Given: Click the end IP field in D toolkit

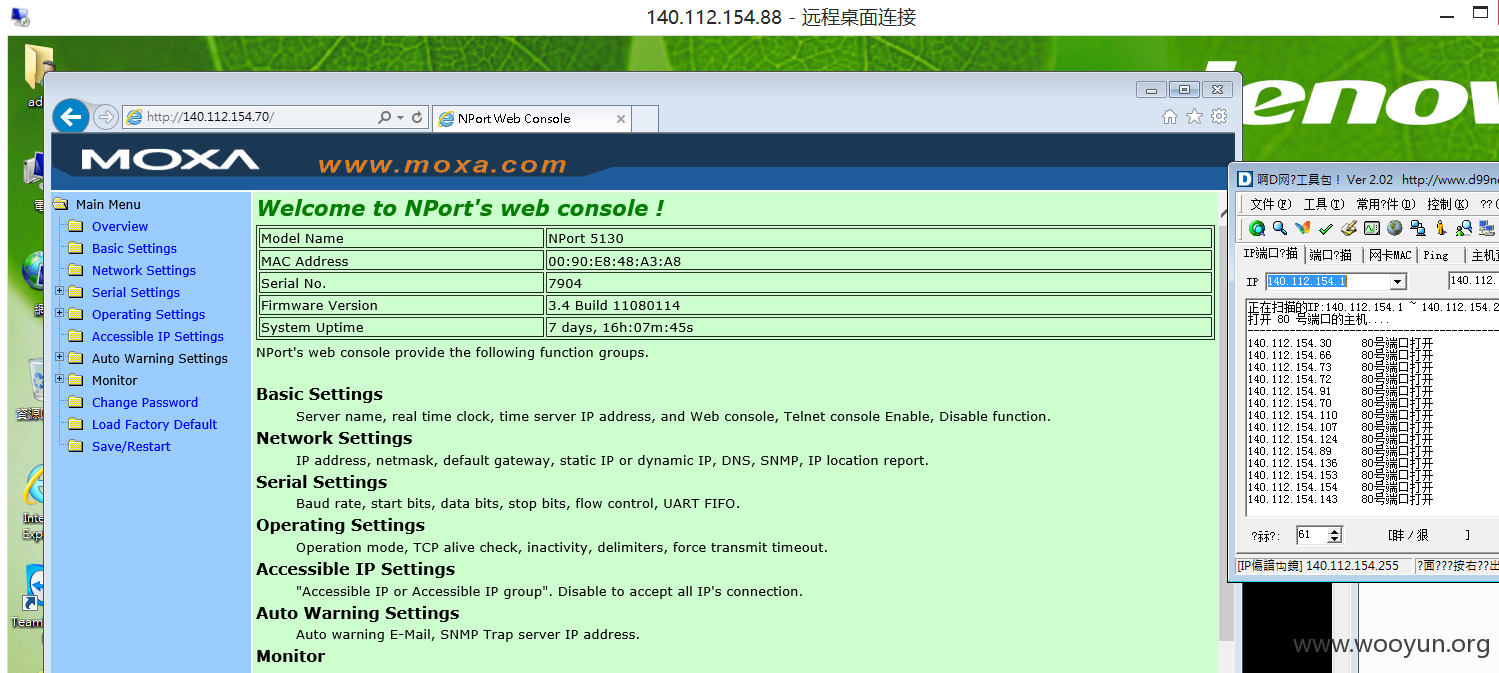Looking at the screenshot, I should [1473, 281].
